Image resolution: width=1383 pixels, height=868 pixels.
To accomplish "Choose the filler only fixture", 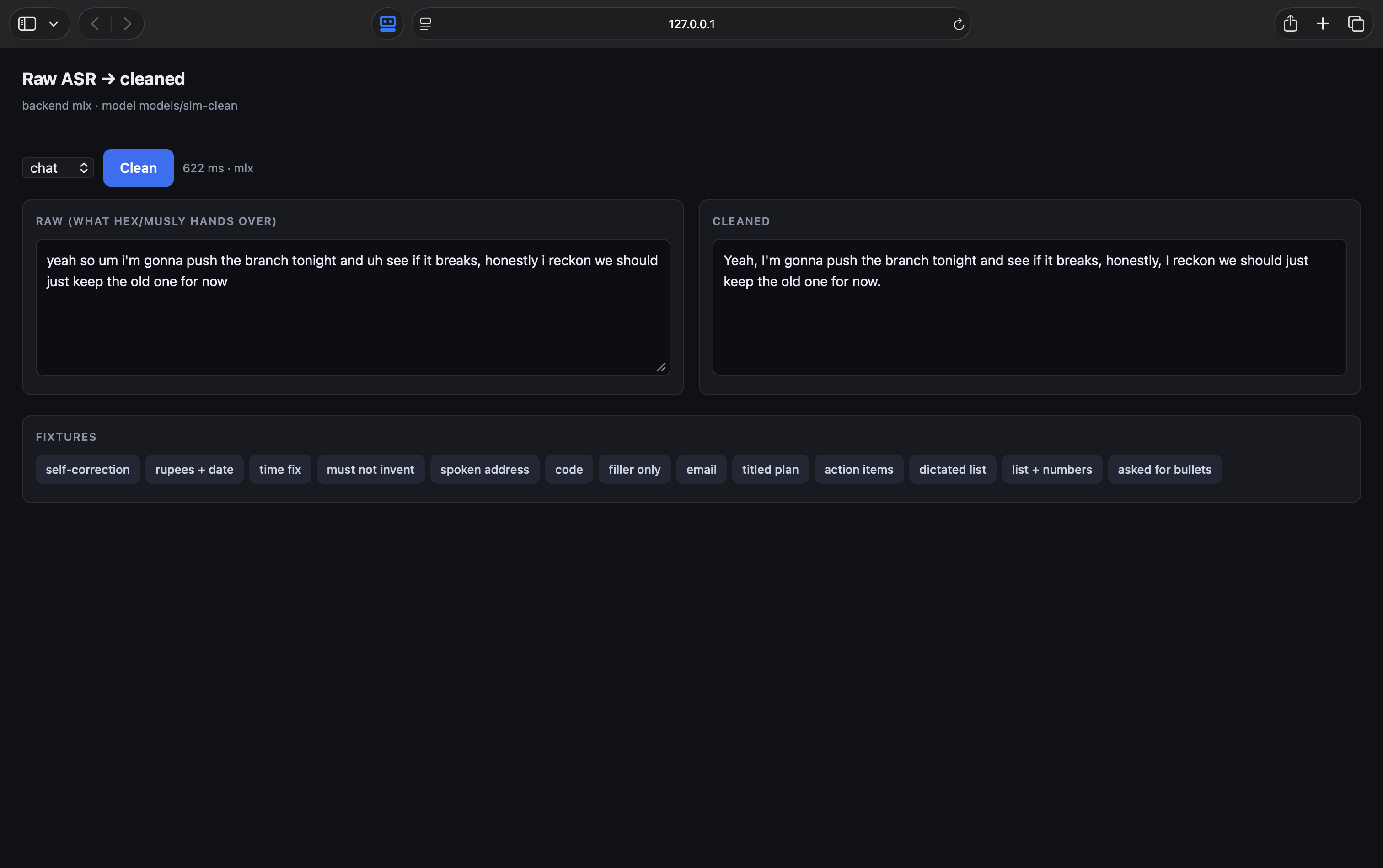I will tap(634, 469).
